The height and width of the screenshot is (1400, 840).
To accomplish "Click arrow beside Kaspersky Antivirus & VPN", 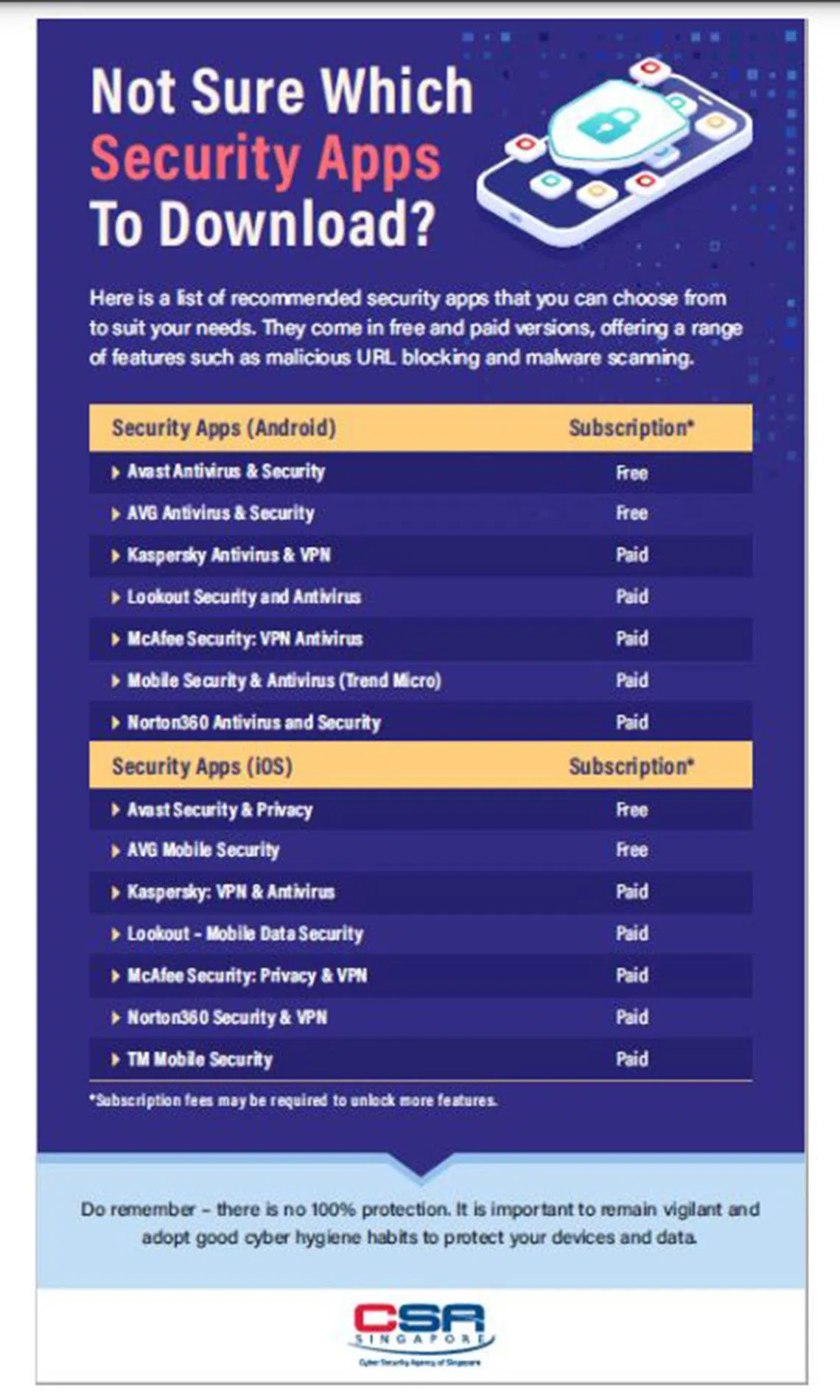I will (x=116, y=556).
